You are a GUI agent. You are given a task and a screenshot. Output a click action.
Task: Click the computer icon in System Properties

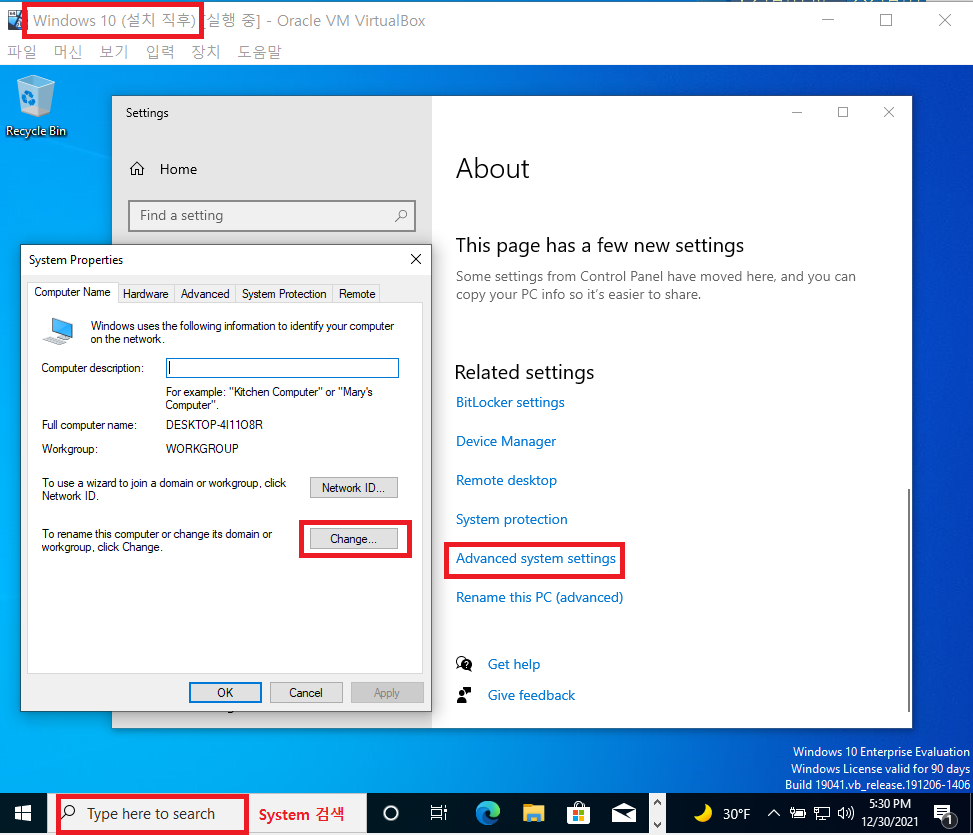pyautogui.click(x=59, y=331)
